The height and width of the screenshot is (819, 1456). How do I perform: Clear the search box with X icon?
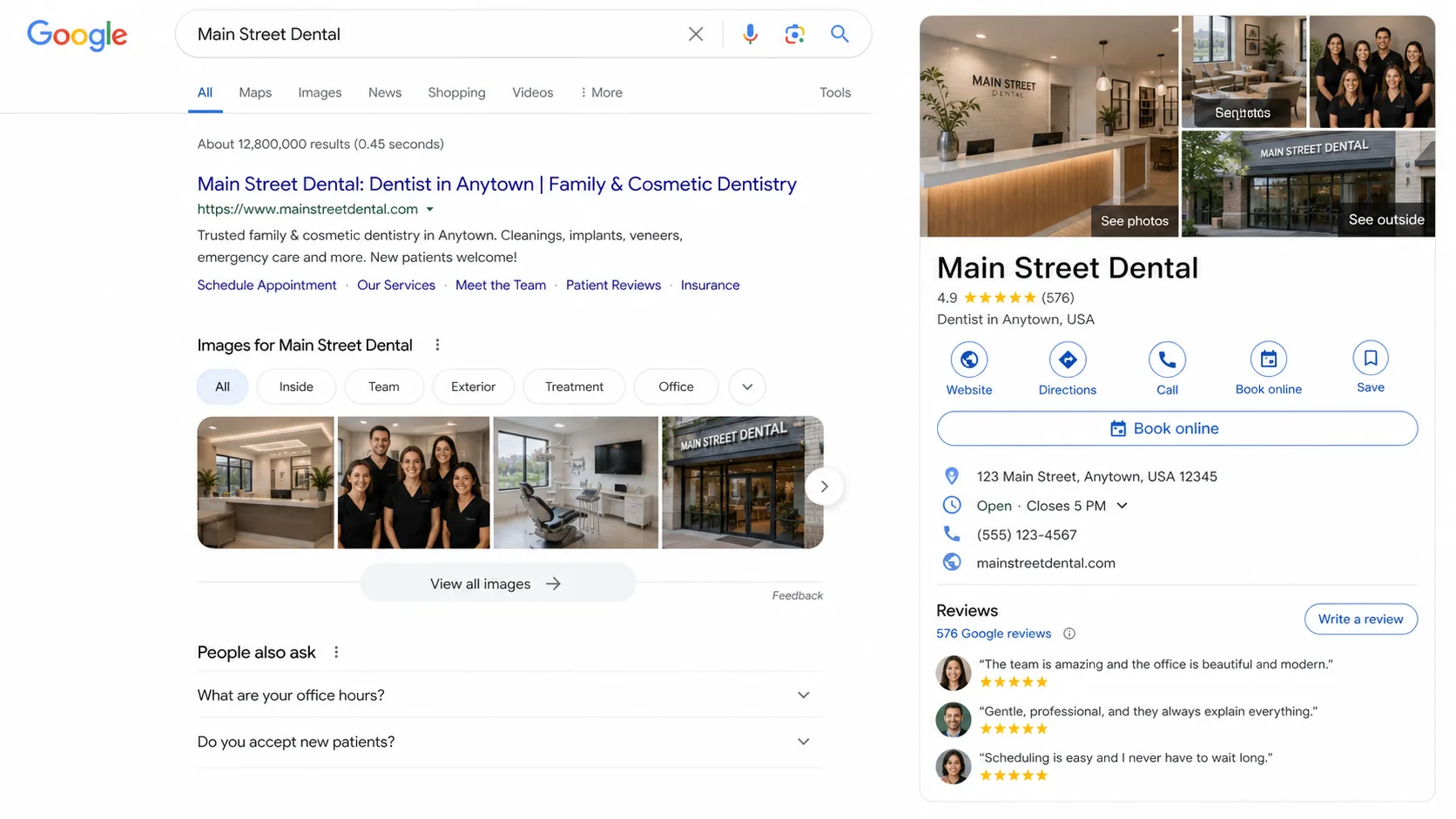pos(696,34)
